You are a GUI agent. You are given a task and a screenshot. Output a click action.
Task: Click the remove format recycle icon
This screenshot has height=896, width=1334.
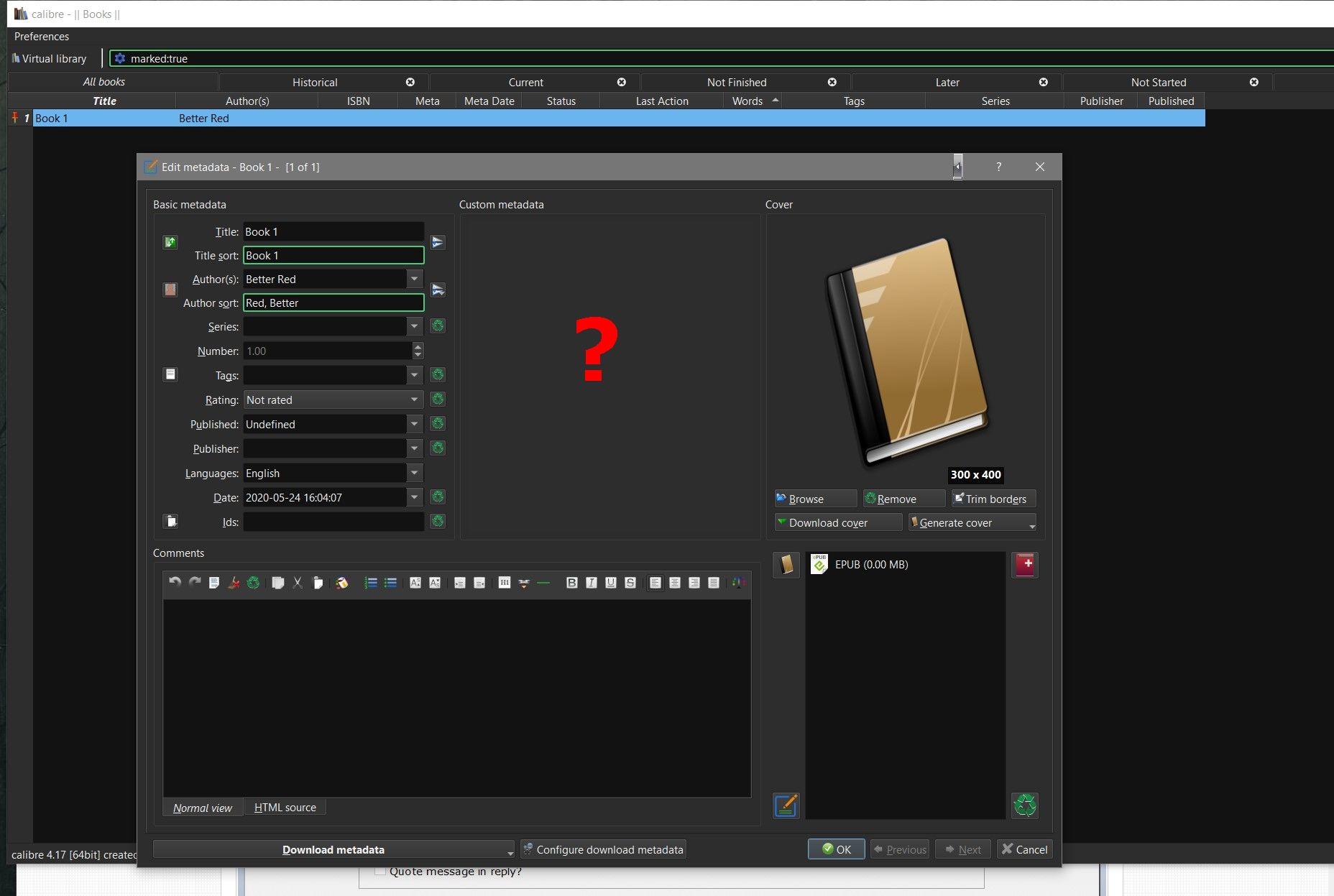(x=1024, y=805)
